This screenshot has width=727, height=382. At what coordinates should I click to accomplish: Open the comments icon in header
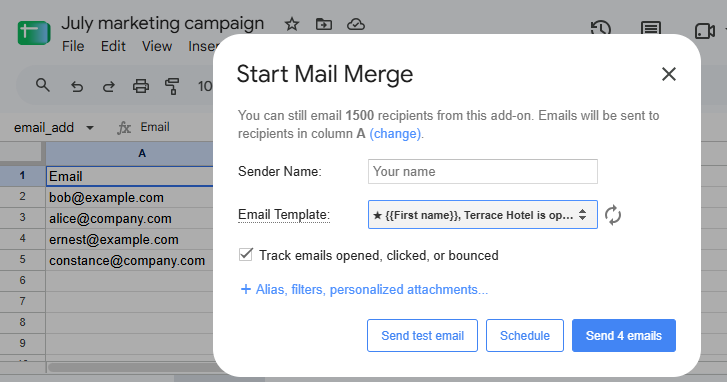click(x=650, y=29)
